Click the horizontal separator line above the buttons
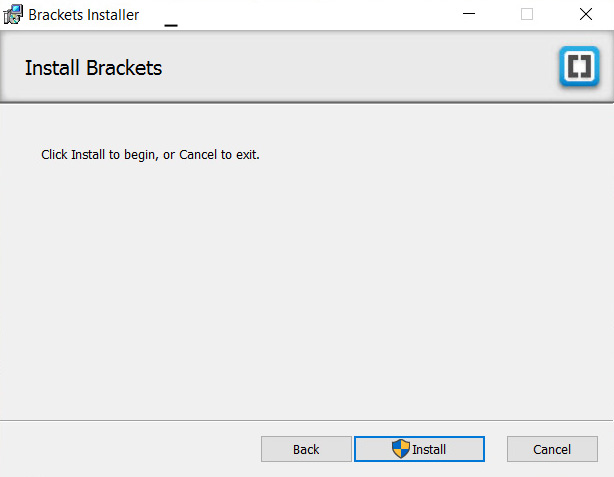Image resolution: width=614 pixels, height=477 pixels. [x=307, y=421]
